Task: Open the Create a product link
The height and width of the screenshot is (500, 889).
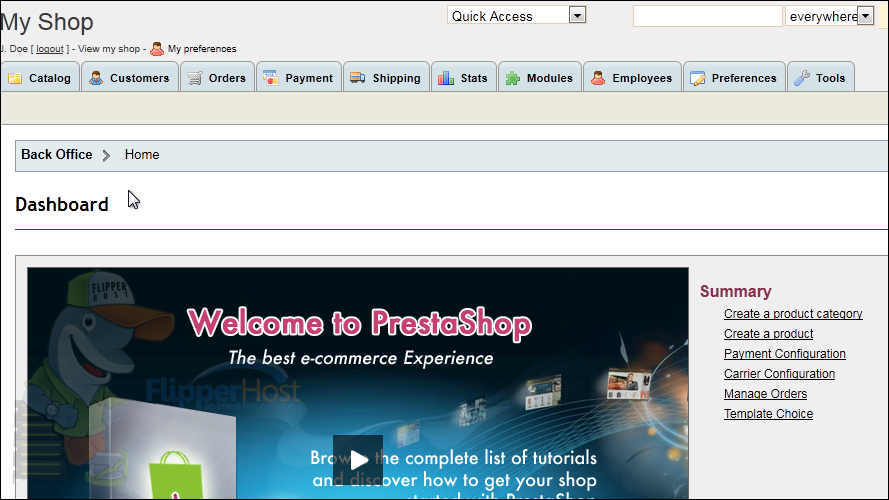Action: pyautogui.click(x=768, y=333)
